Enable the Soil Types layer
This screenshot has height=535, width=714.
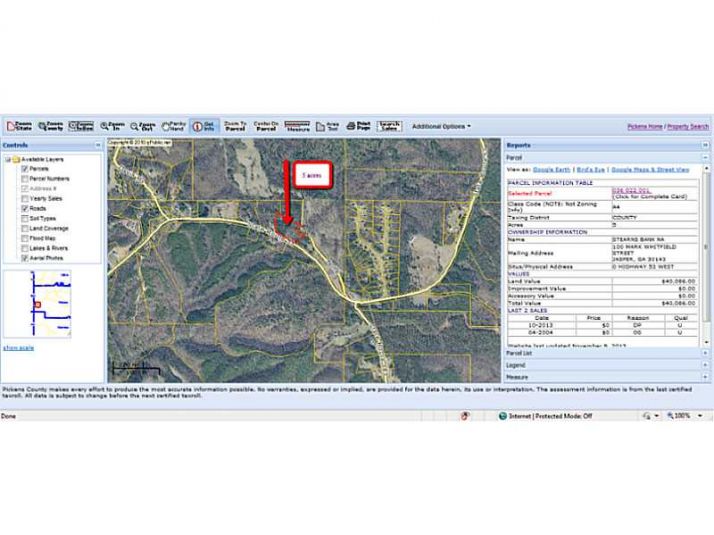click(x=25, y=219)
